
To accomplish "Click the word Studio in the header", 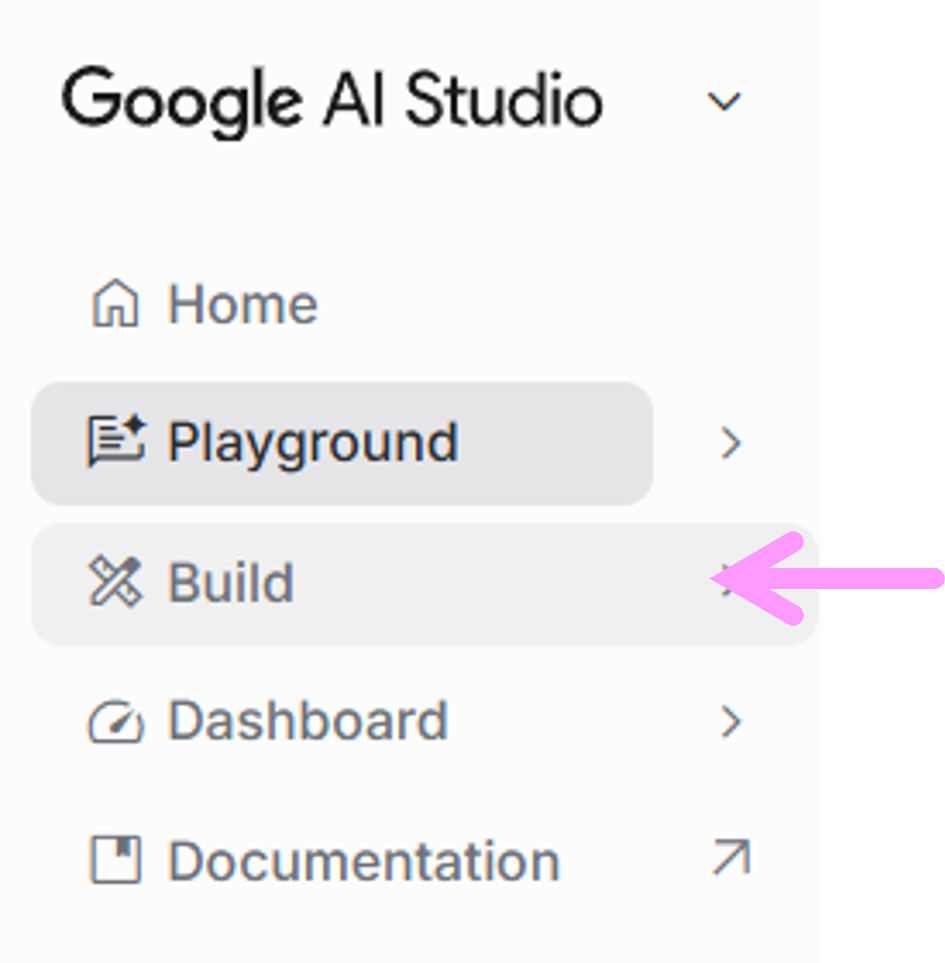I will (504, 102).
